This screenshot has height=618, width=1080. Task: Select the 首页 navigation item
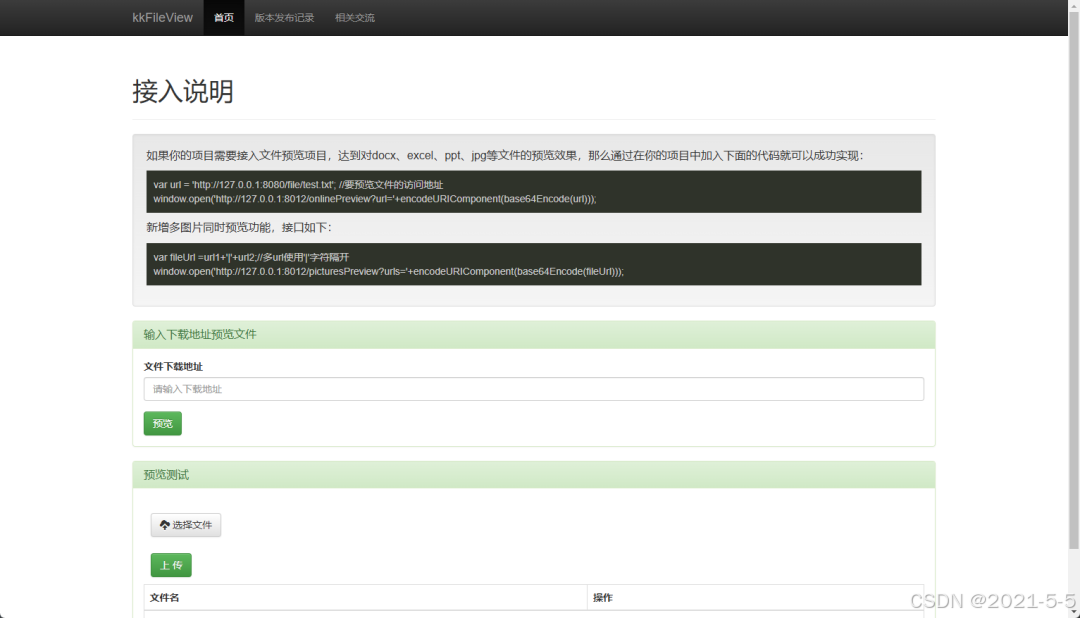tap(223, 17)
